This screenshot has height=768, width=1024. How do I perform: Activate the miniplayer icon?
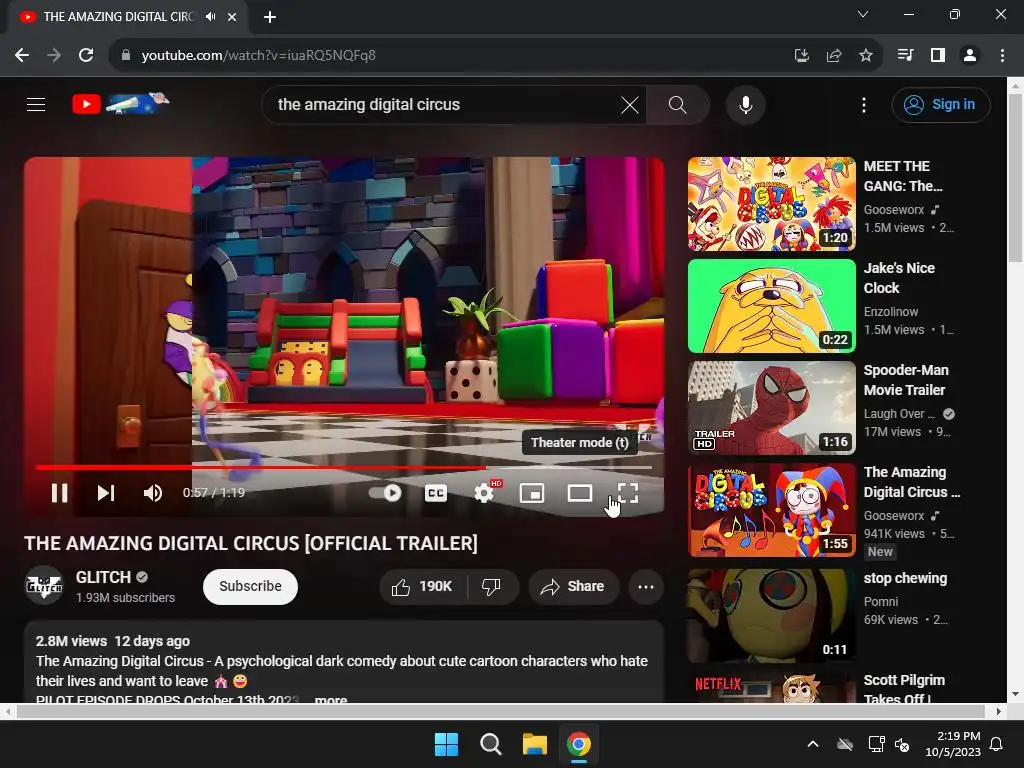[532, 493]
